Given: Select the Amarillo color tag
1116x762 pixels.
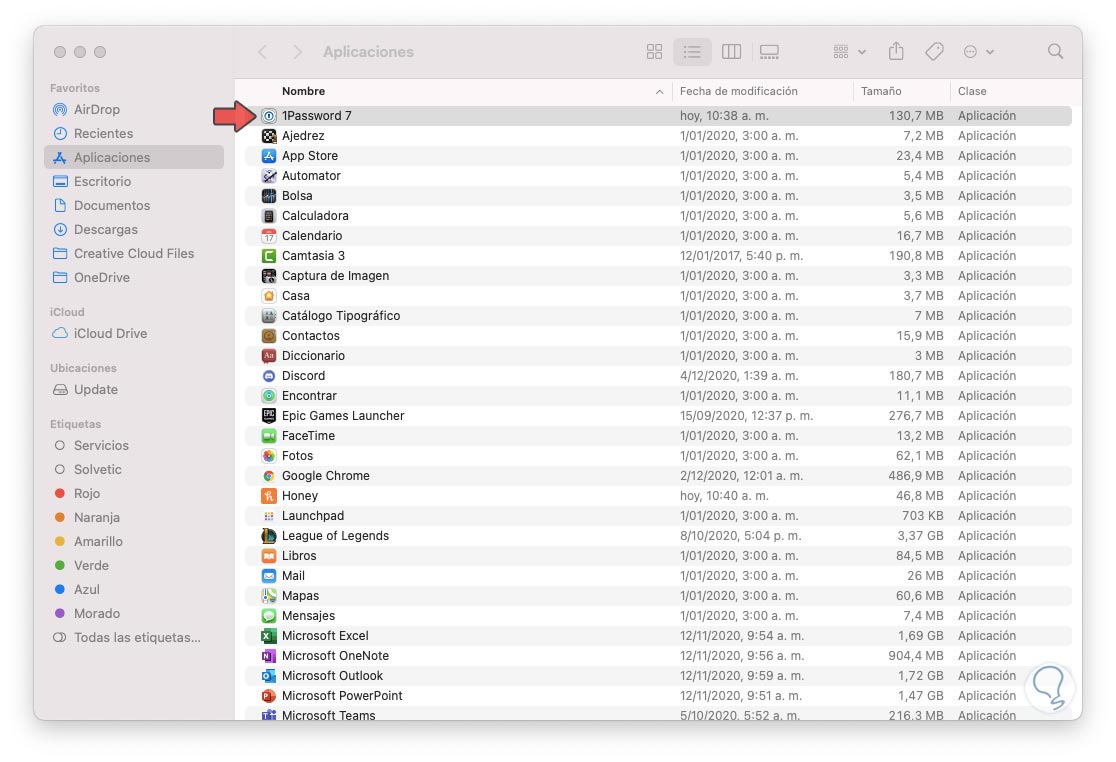Looking at the screenshot, I should 98,541.
